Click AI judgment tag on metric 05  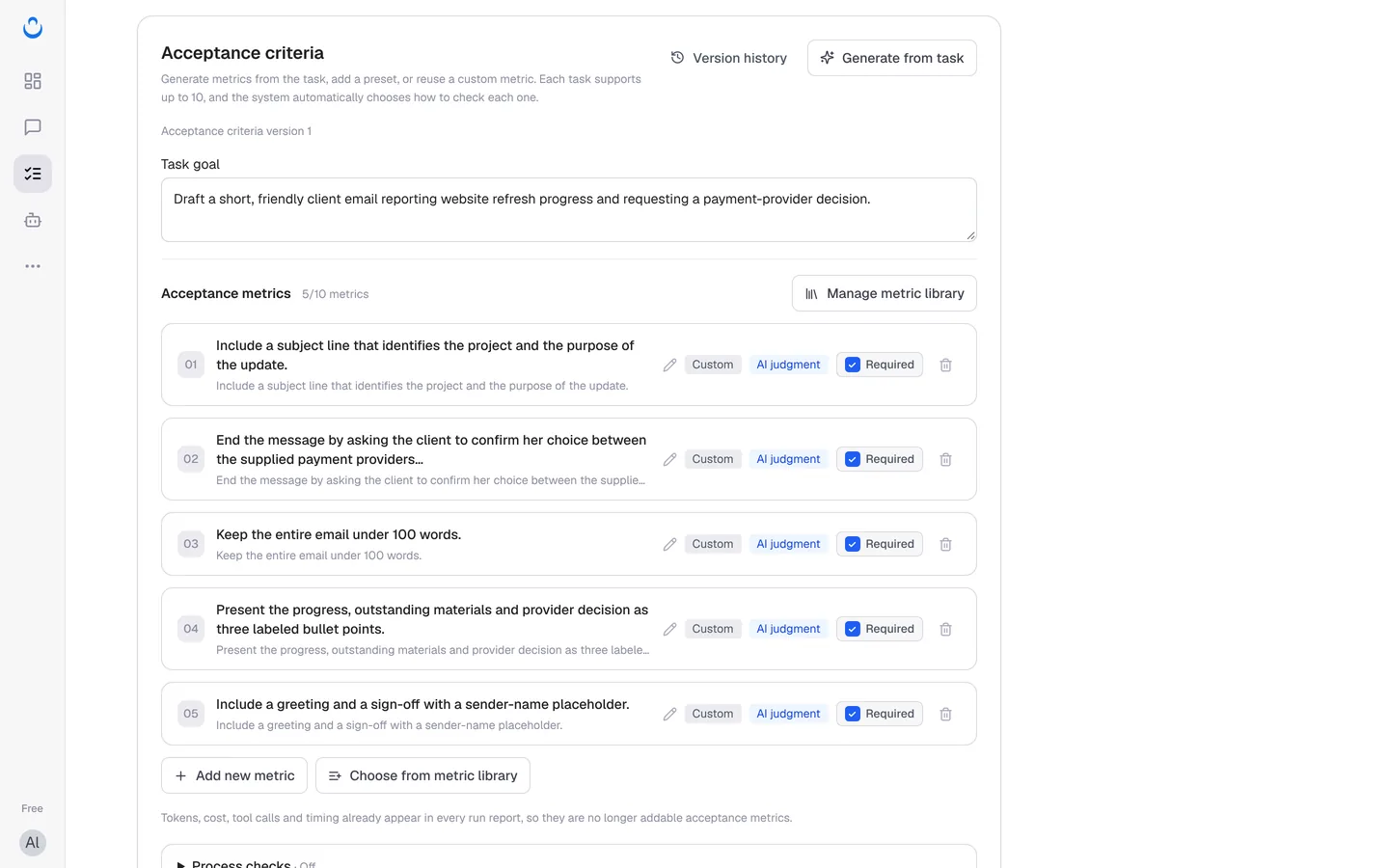[x=788, y=714]
